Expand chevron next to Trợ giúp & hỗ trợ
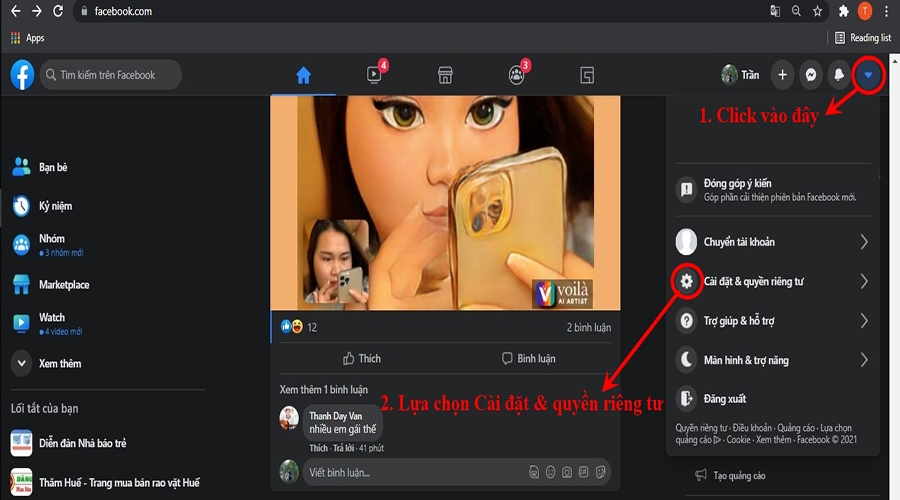Screen dimensions: 900x500 [x=864, y=320]
